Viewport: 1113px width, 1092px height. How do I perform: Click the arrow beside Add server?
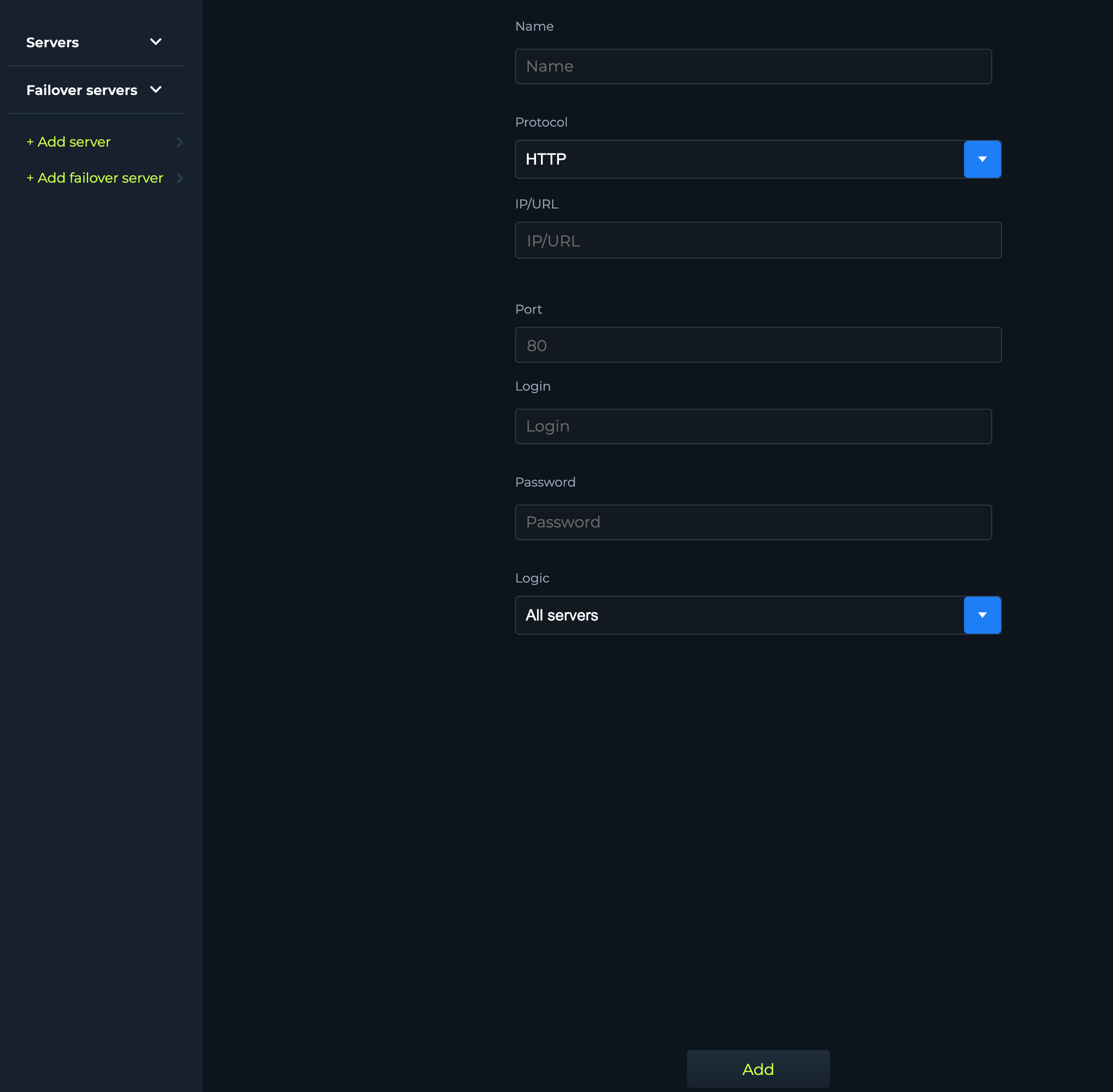[180, 142]
